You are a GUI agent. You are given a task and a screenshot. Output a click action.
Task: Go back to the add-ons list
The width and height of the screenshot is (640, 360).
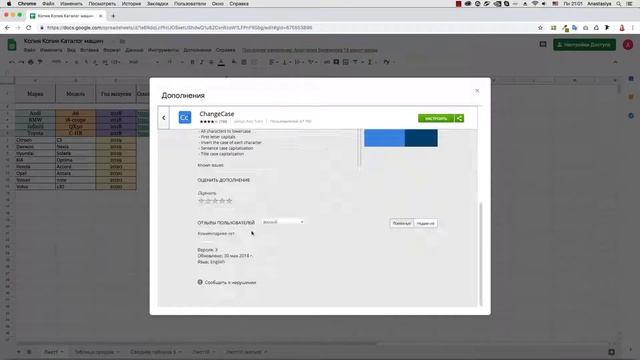(164, 118)
